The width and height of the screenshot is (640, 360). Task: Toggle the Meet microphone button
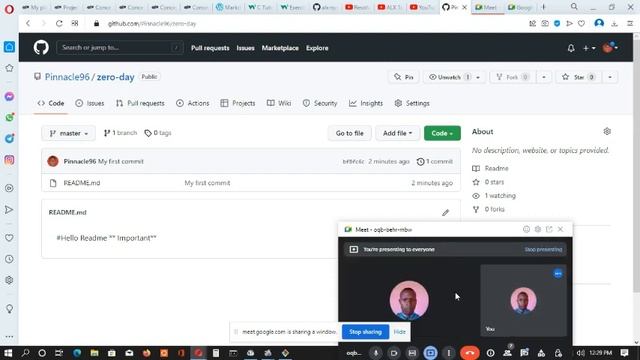[x=376, y=353]
